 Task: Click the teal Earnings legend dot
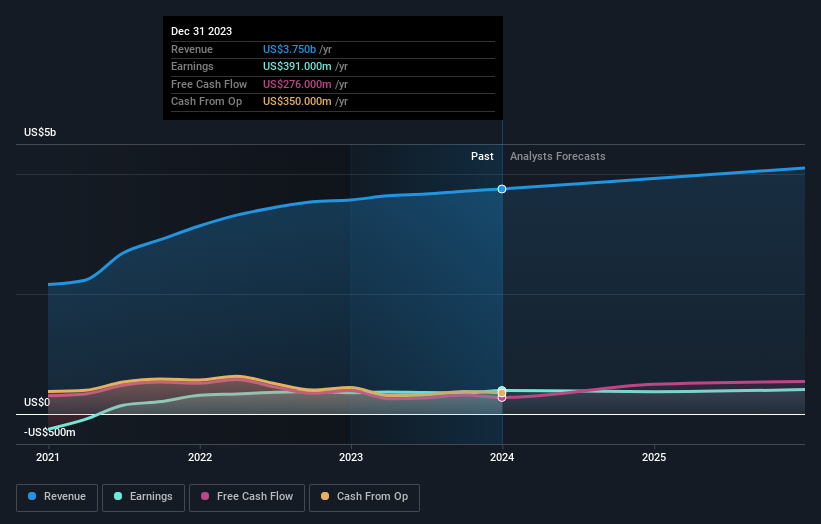pos(118,496)
